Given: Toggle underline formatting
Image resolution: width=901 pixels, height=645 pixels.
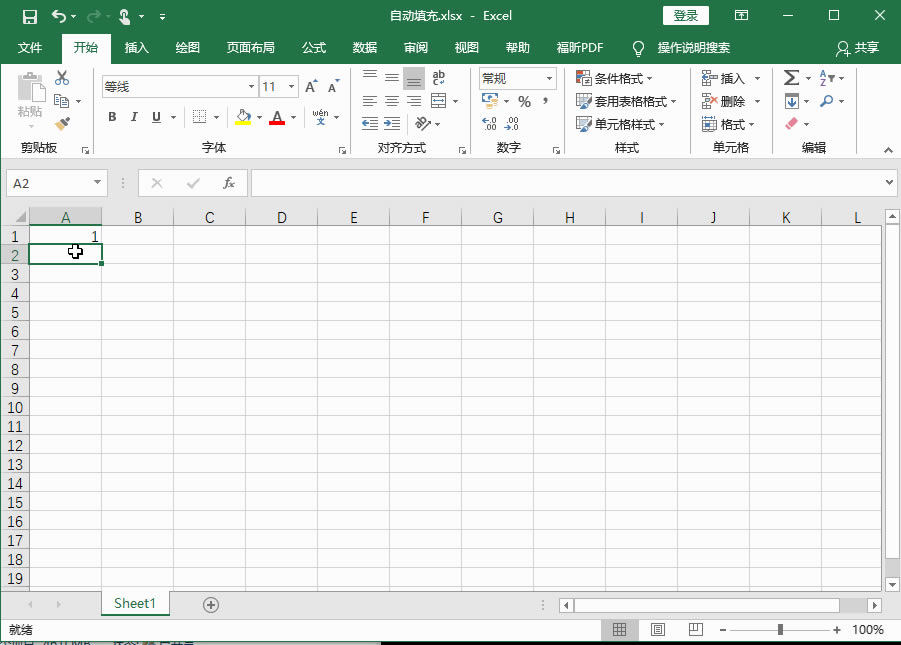Looking at the screenshot, I should 155,117.
